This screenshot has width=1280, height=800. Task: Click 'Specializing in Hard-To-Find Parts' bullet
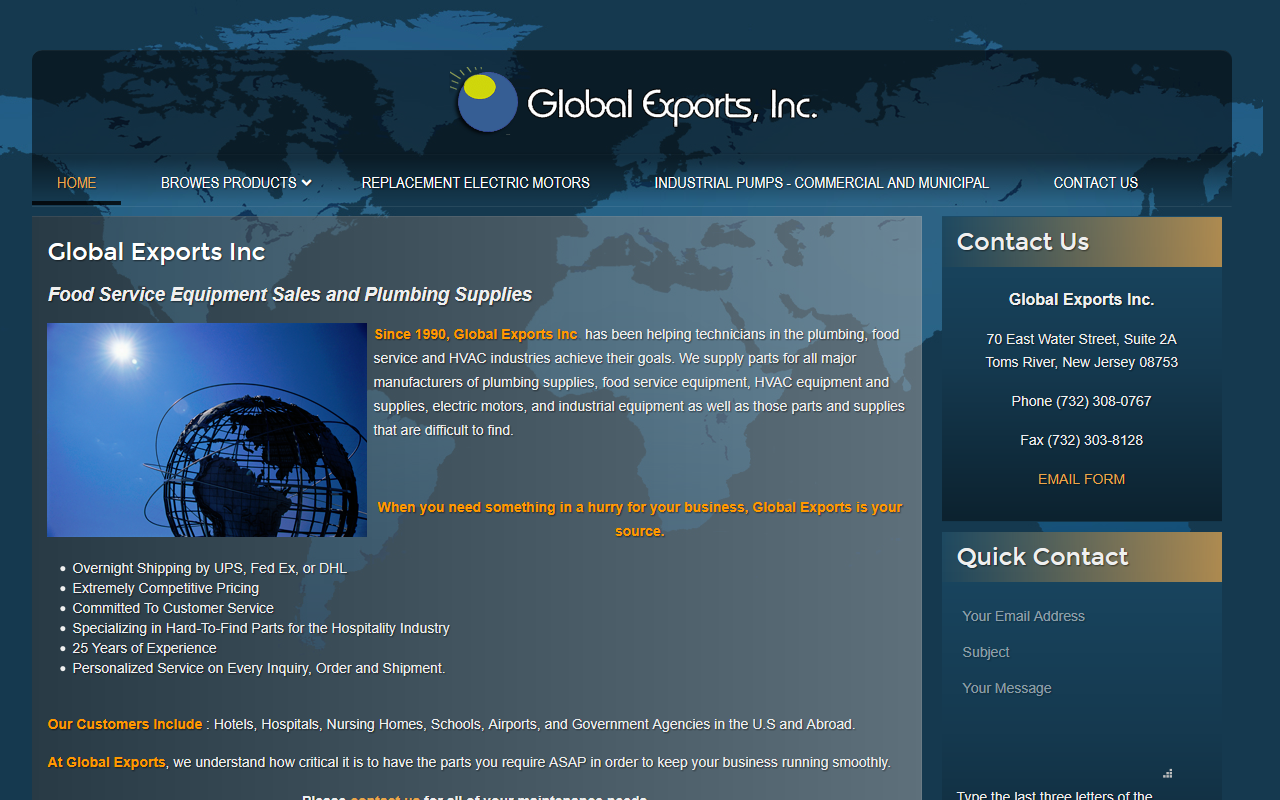pyautogui.click(x=261, y=628)
